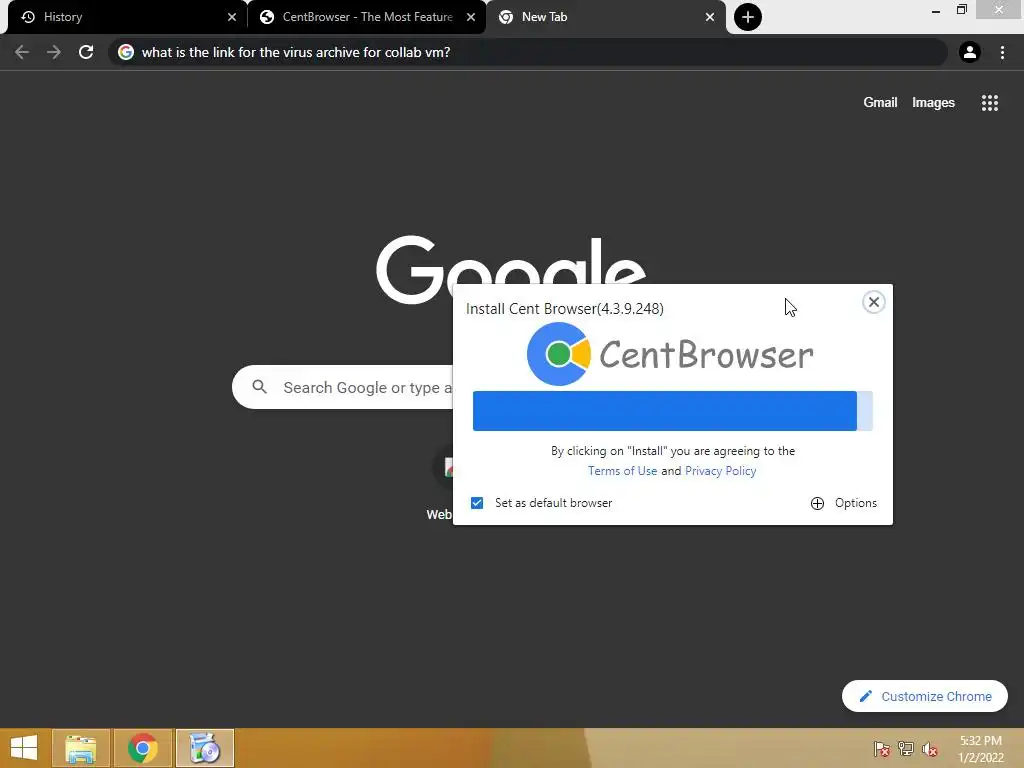Switch to the CentBrowser tab
The height and width of the screenshot is (768, 1024).
tap(366, 17)
